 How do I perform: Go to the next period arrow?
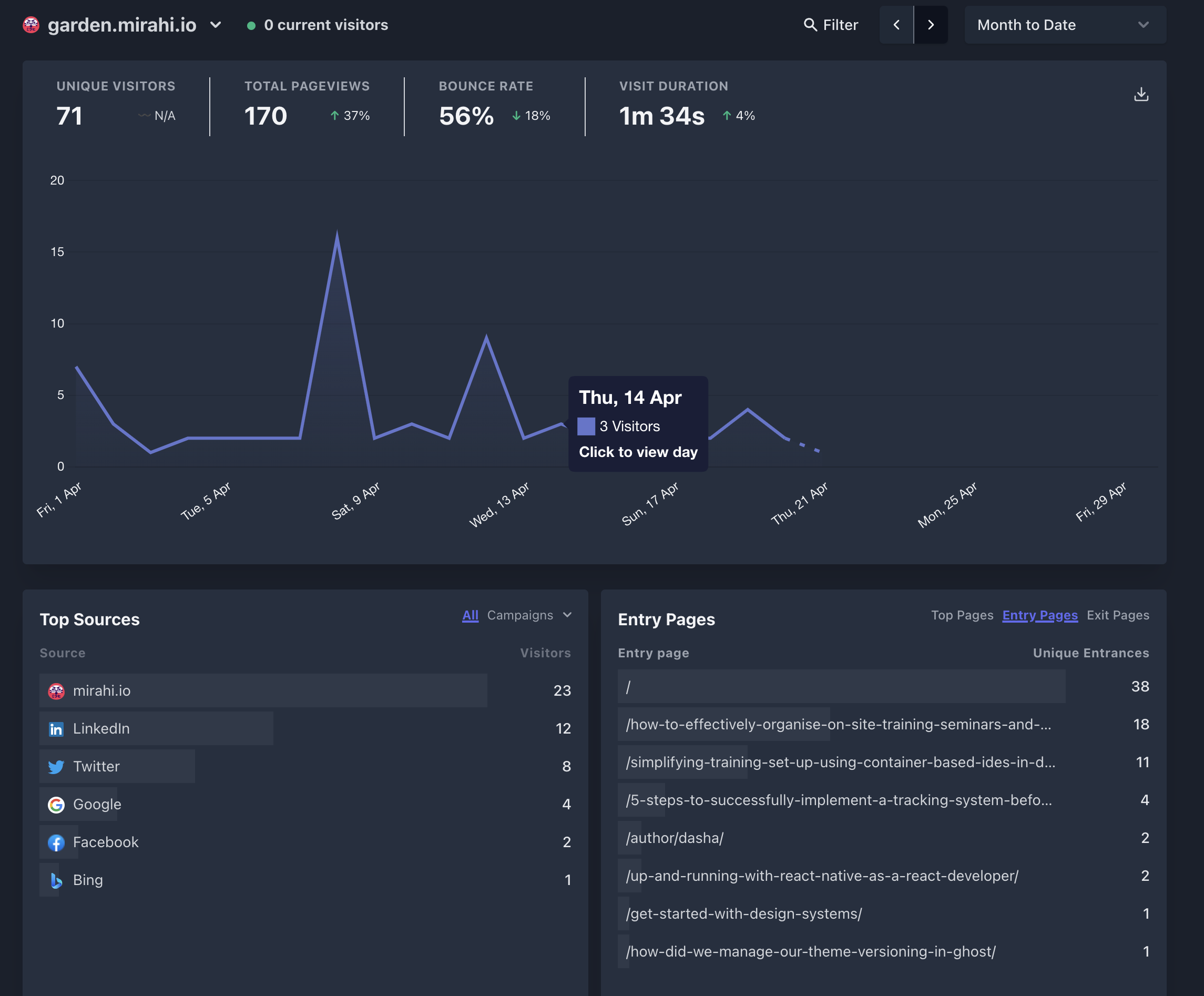coord(931,25)
